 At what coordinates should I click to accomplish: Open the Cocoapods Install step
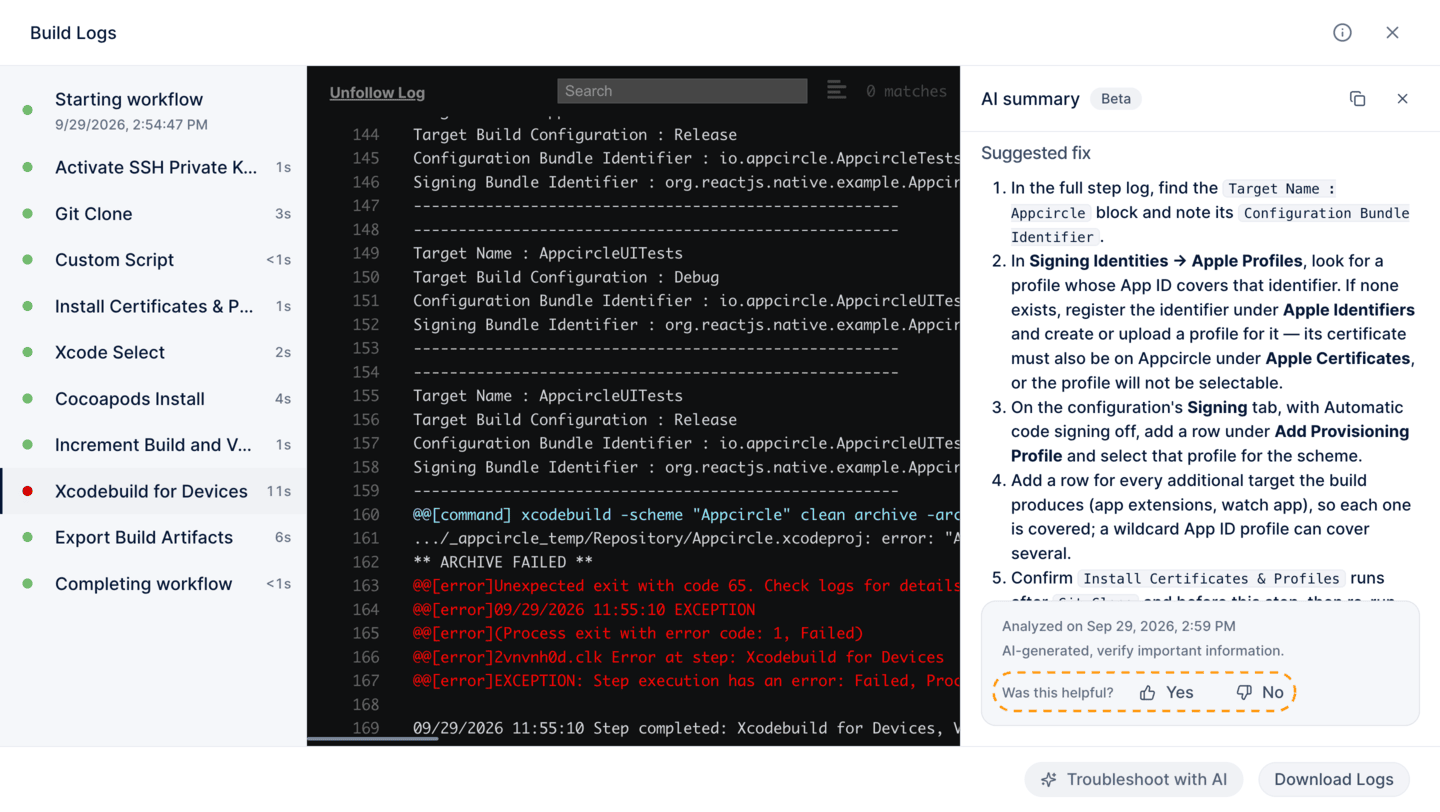click(153, 399)
